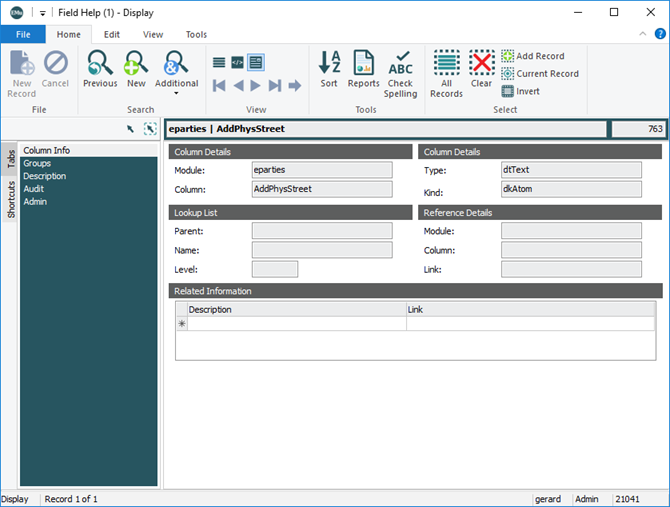This screenshot has width=670, height=507.
Task: Open the Quick Access Toolbar dropdown arrow
Action: 43,13
